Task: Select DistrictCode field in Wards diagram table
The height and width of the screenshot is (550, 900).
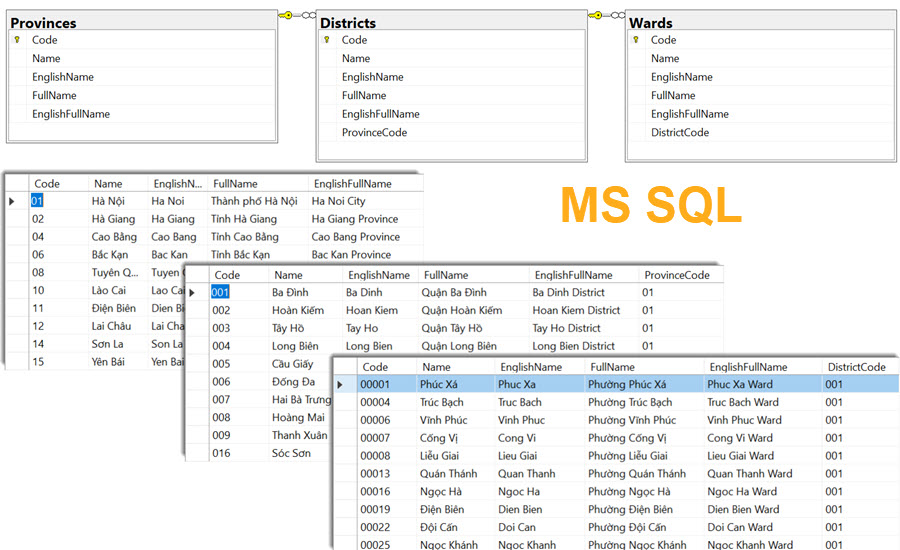Action: (x=679, y=132)
